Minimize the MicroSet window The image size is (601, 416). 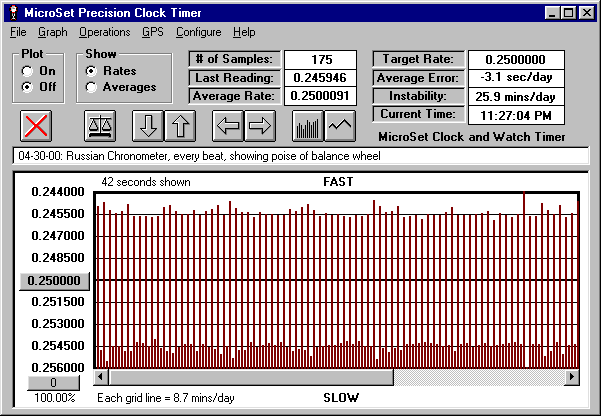coord(552,13)
